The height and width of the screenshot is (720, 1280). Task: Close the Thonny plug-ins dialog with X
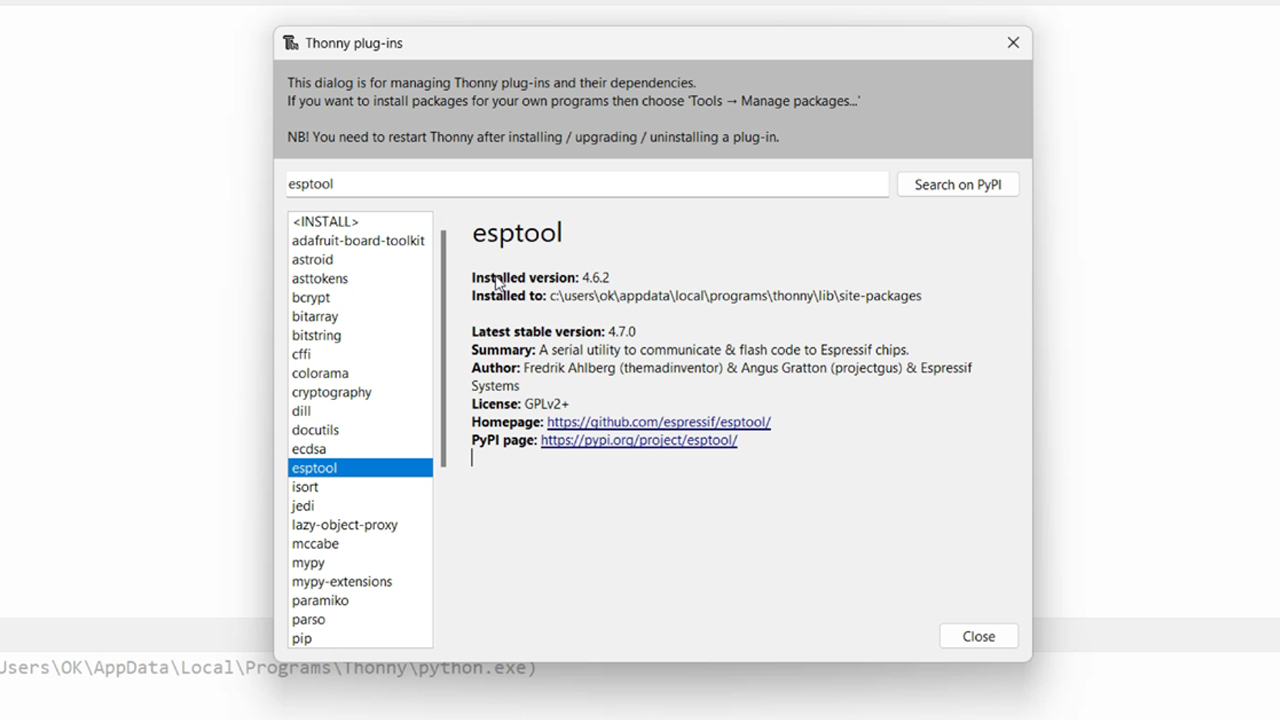1013,43
